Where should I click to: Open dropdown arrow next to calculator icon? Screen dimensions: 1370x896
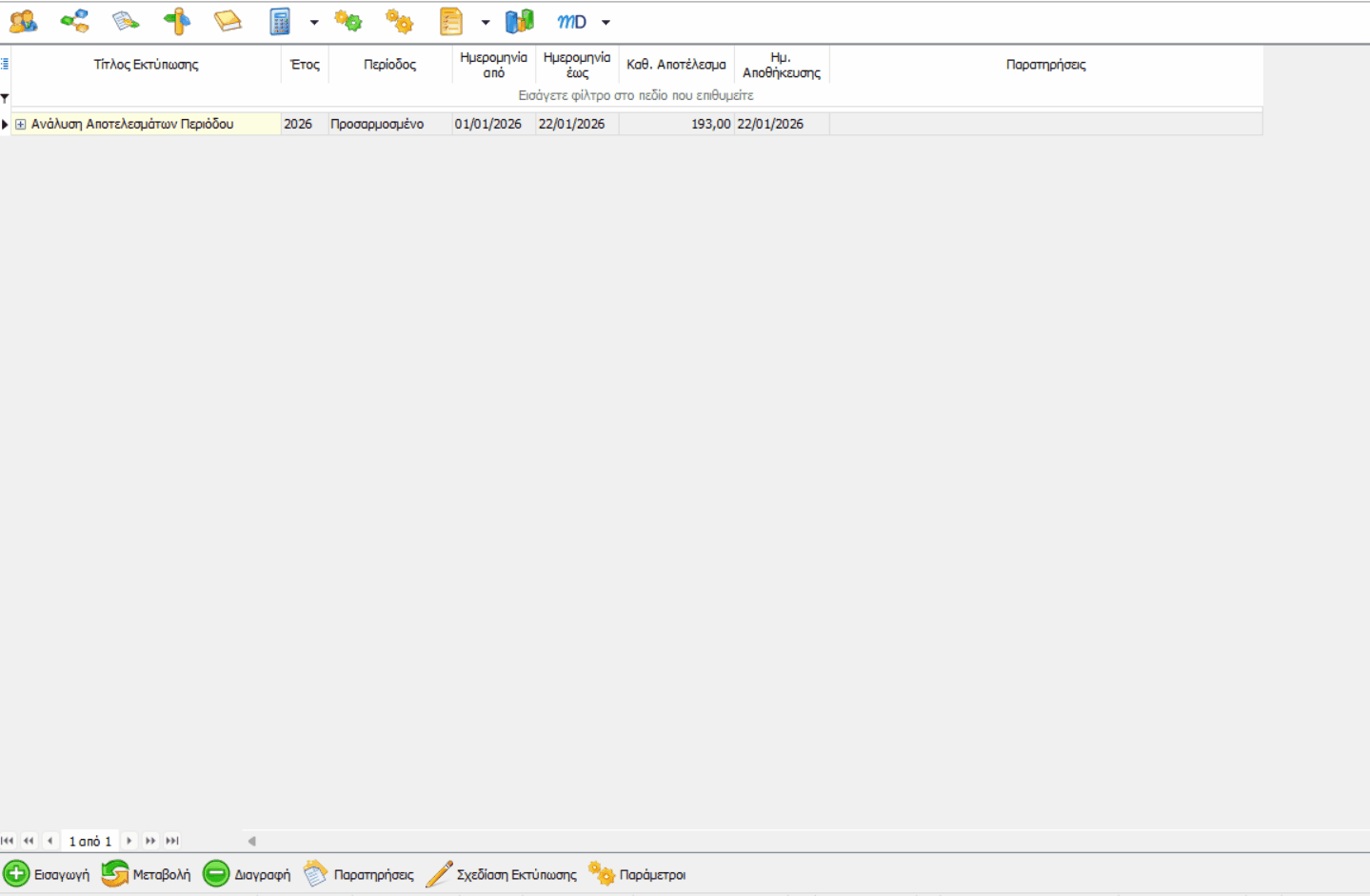click(314, 22)
